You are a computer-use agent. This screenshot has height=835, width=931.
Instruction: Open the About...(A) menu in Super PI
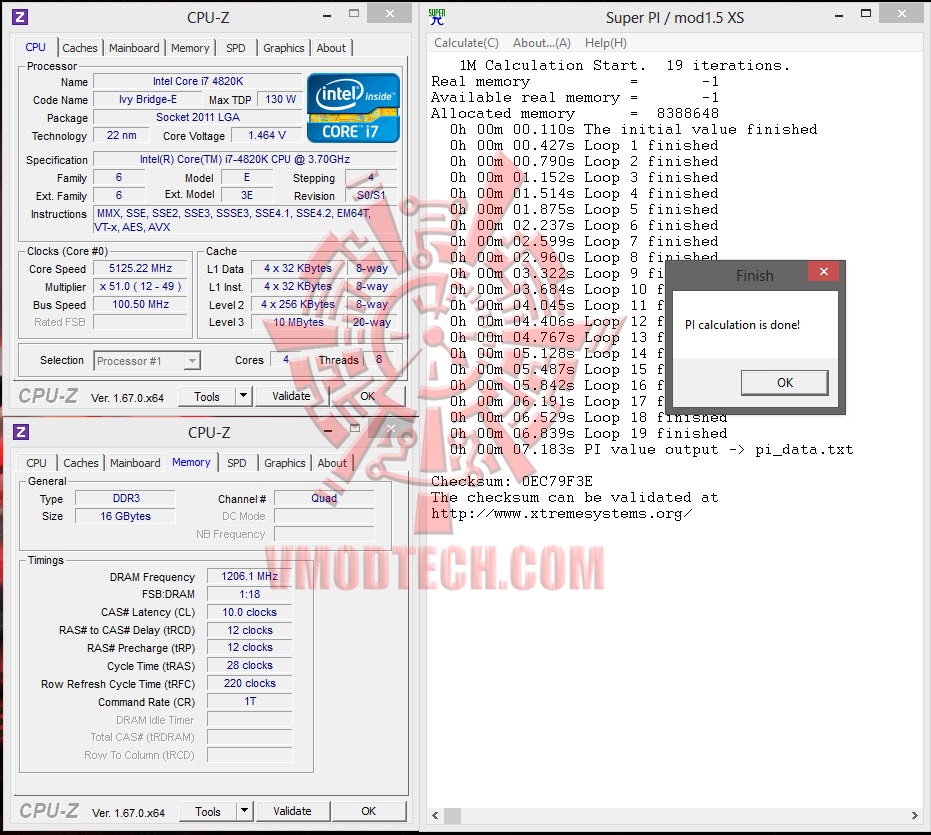coord(542,43)
